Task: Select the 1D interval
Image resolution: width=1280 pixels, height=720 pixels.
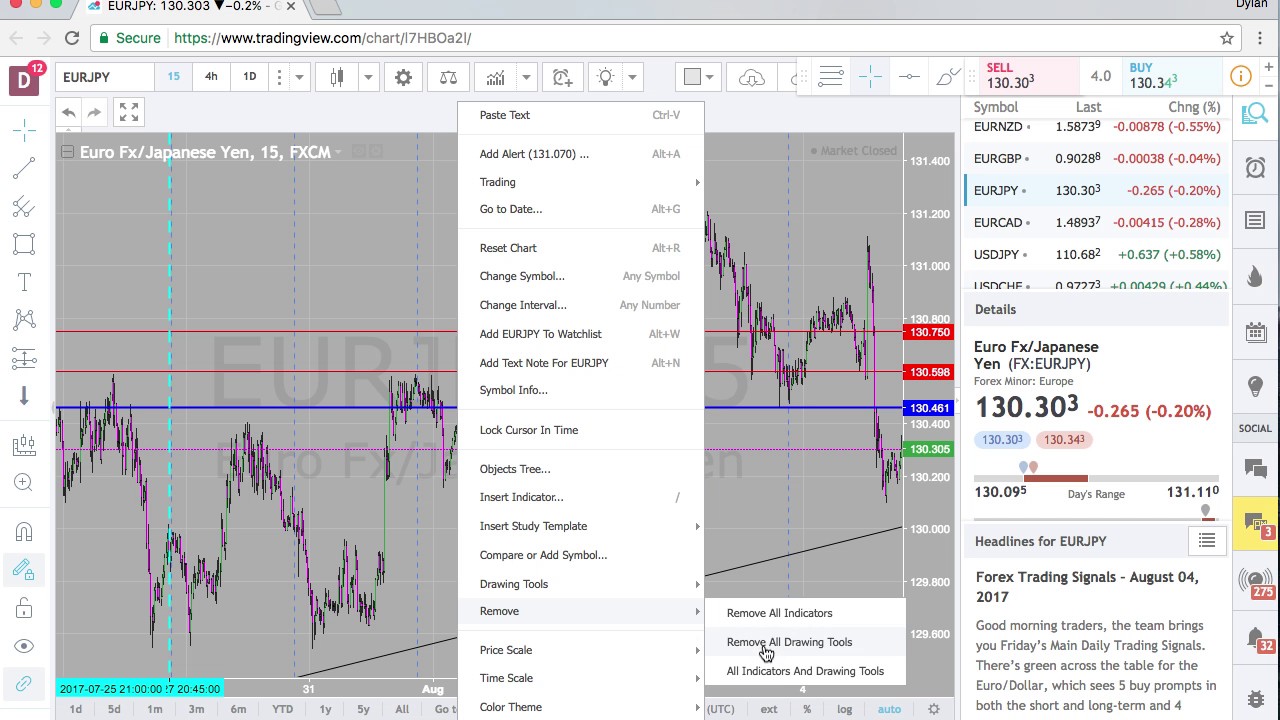Action: pos(249,77)
